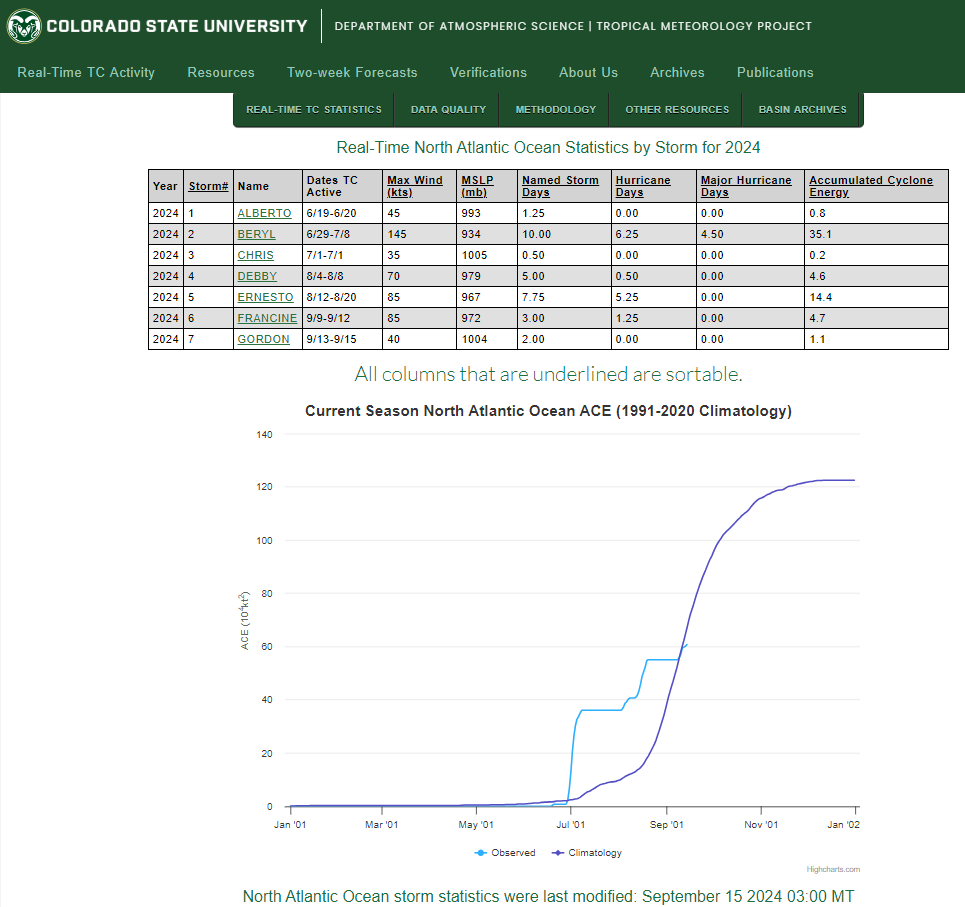Click Ernesto's dates 8/12-8/20

point(332,297)
